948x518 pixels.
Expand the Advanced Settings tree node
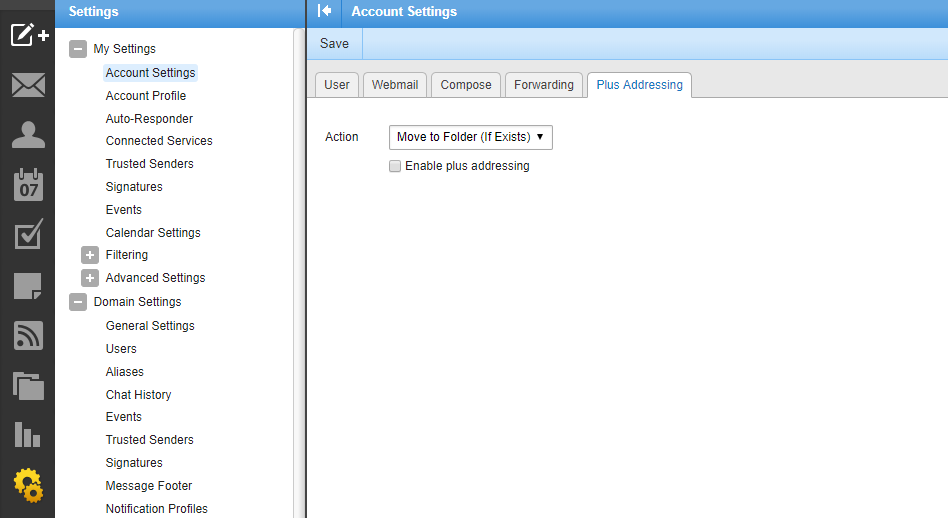90,278
